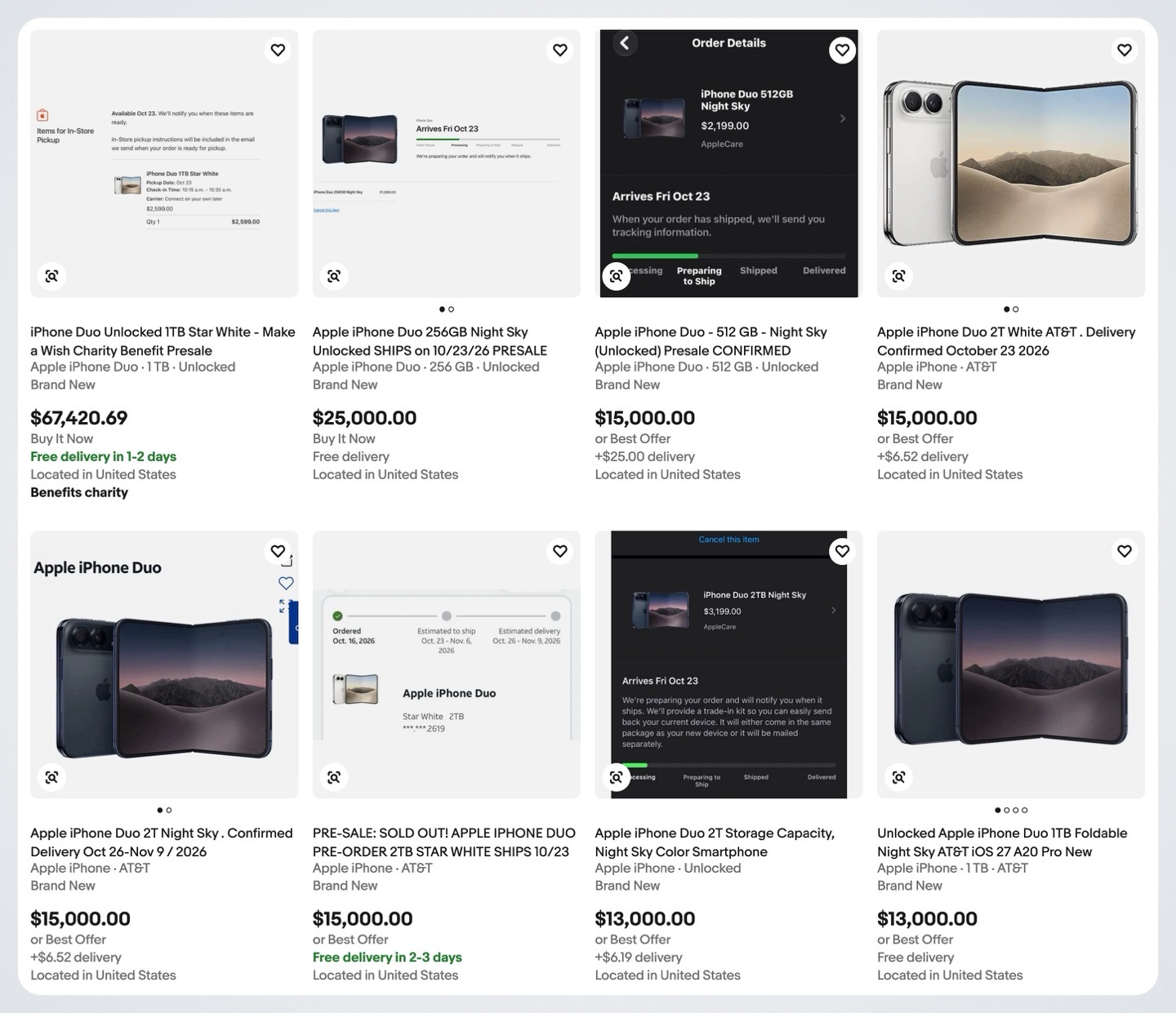
Task: Show second photo dot of 256GB Night Sky listing
Action: tap(452, 309)
